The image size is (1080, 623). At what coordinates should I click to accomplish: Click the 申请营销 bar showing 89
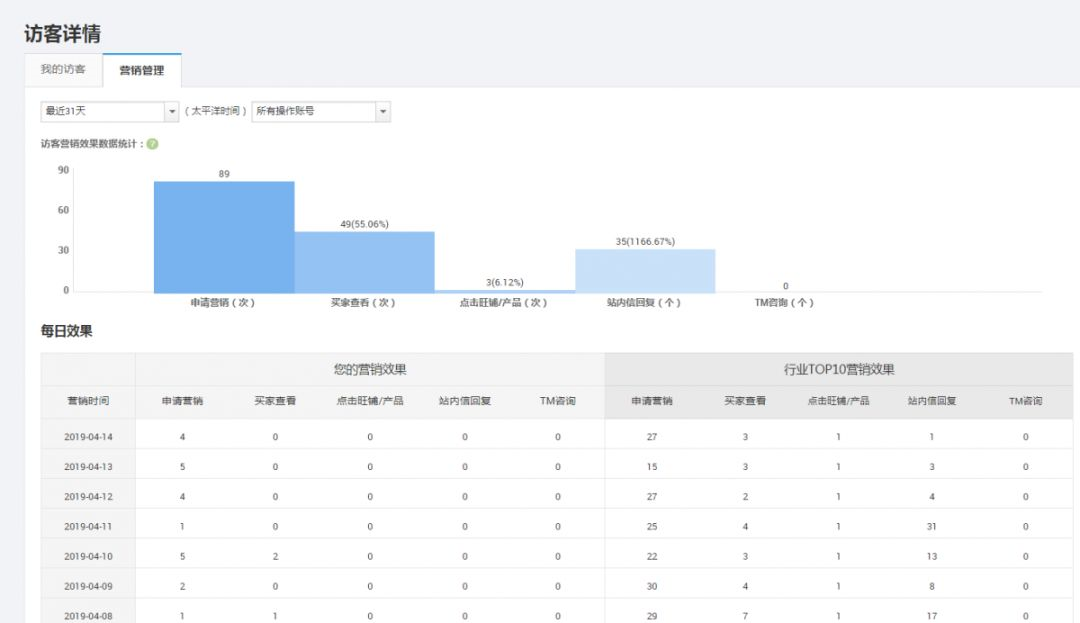coord(224,237)
